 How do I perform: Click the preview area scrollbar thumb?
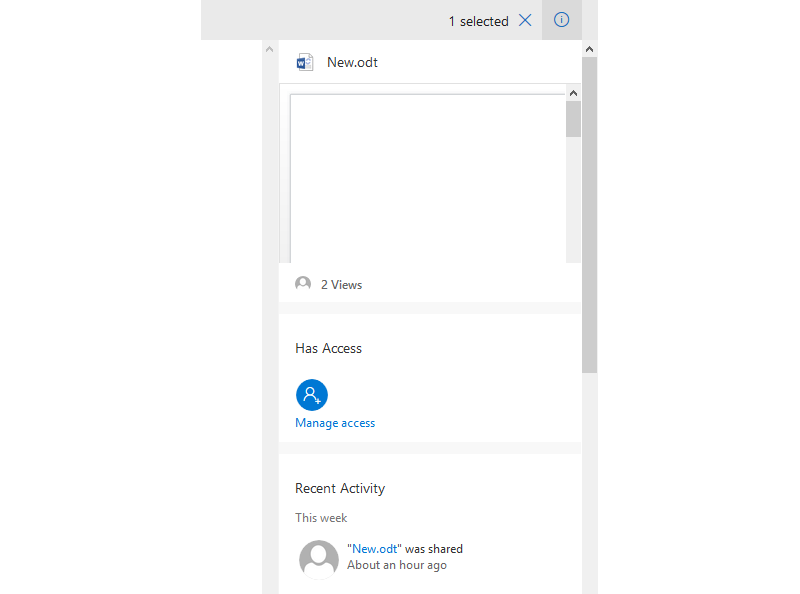(x=573, y=120)
